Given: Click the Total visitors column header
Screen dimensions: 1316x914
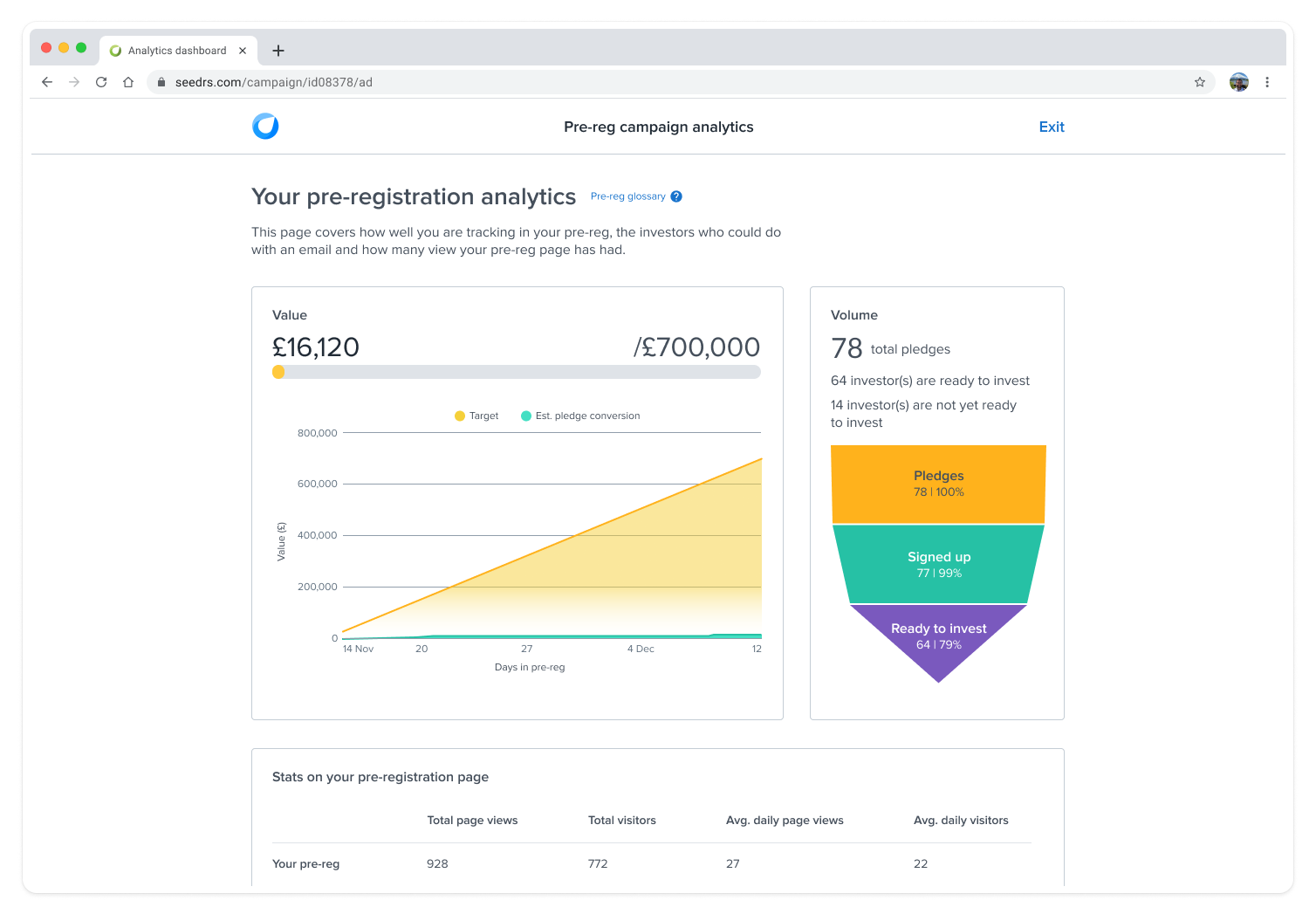Looking at the screenshot, I should [x=622, y=820].
